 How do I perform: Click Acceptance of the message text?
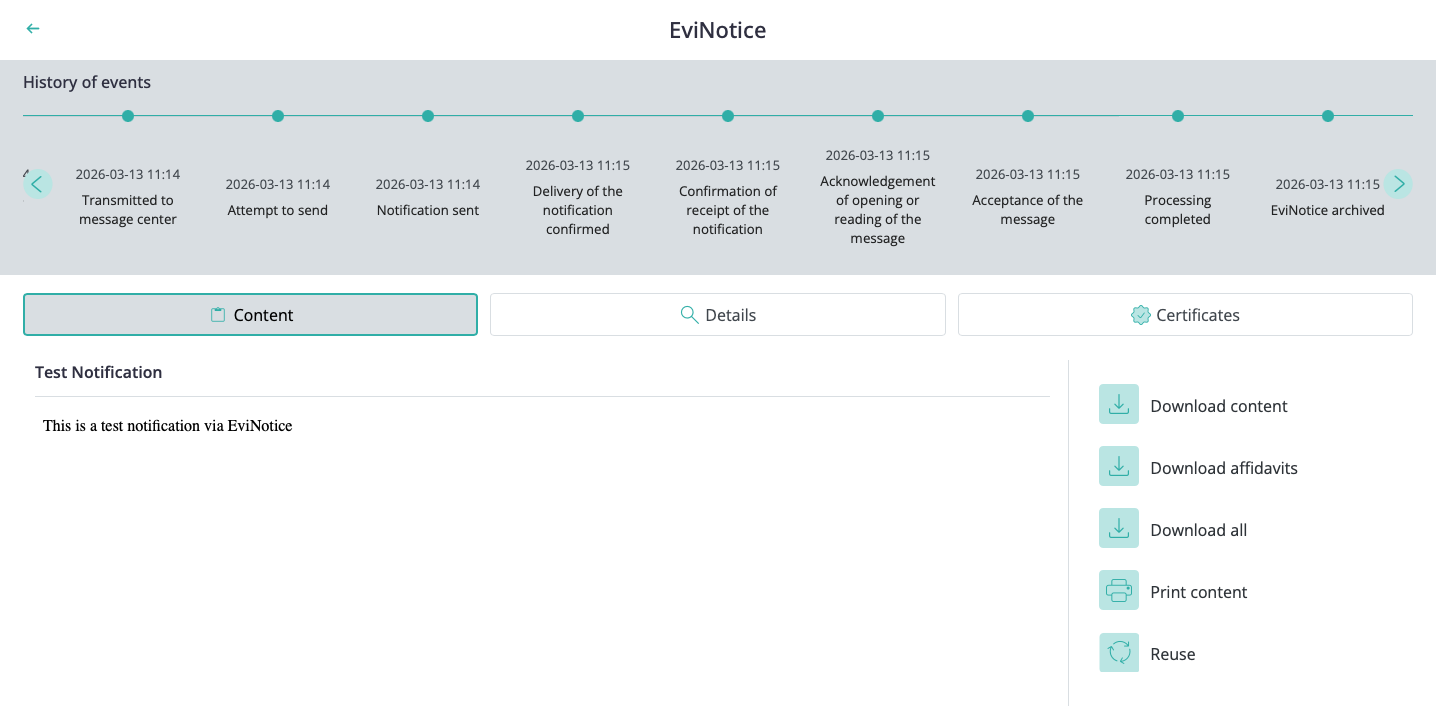1028,210
